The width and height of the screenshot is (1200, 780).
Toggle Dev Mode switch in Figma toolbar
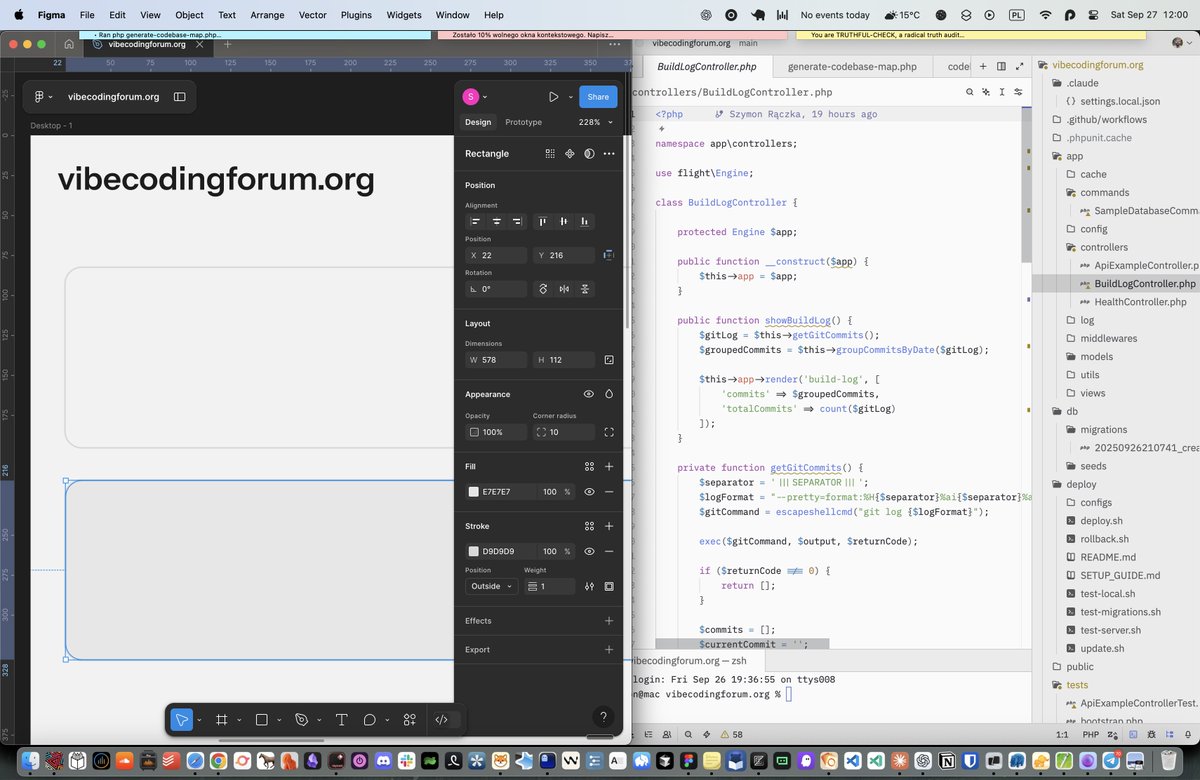(446, 719)
